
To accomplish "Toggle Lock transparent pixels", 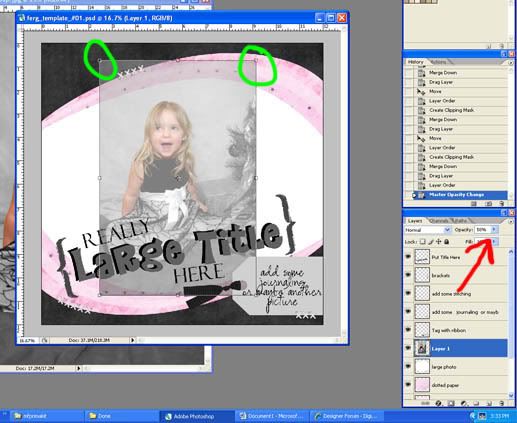I will click(422, 242).
